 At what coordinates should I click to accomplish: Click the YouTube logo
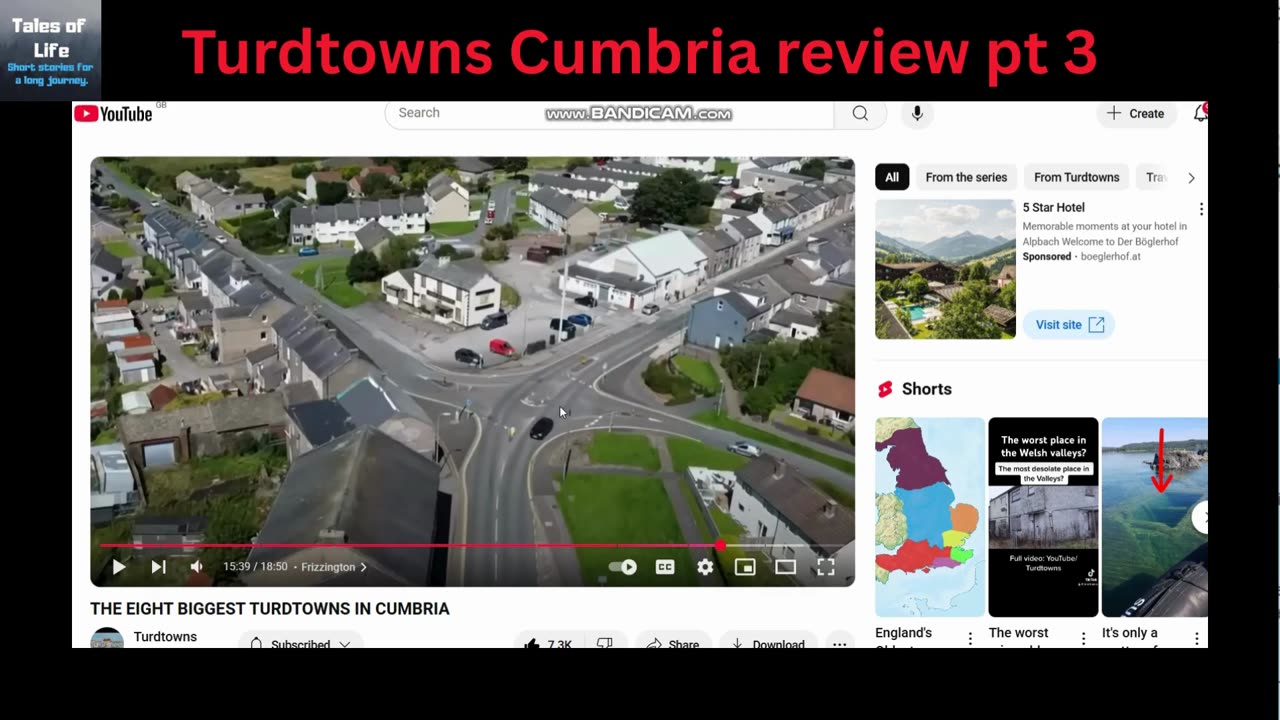click(113, 114)
